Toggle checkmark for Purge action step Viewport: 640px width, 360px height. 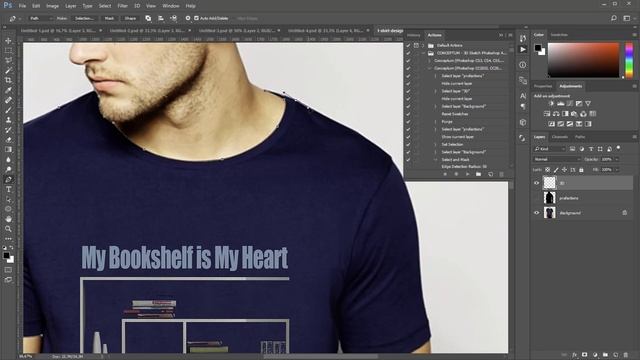[408, 122]
